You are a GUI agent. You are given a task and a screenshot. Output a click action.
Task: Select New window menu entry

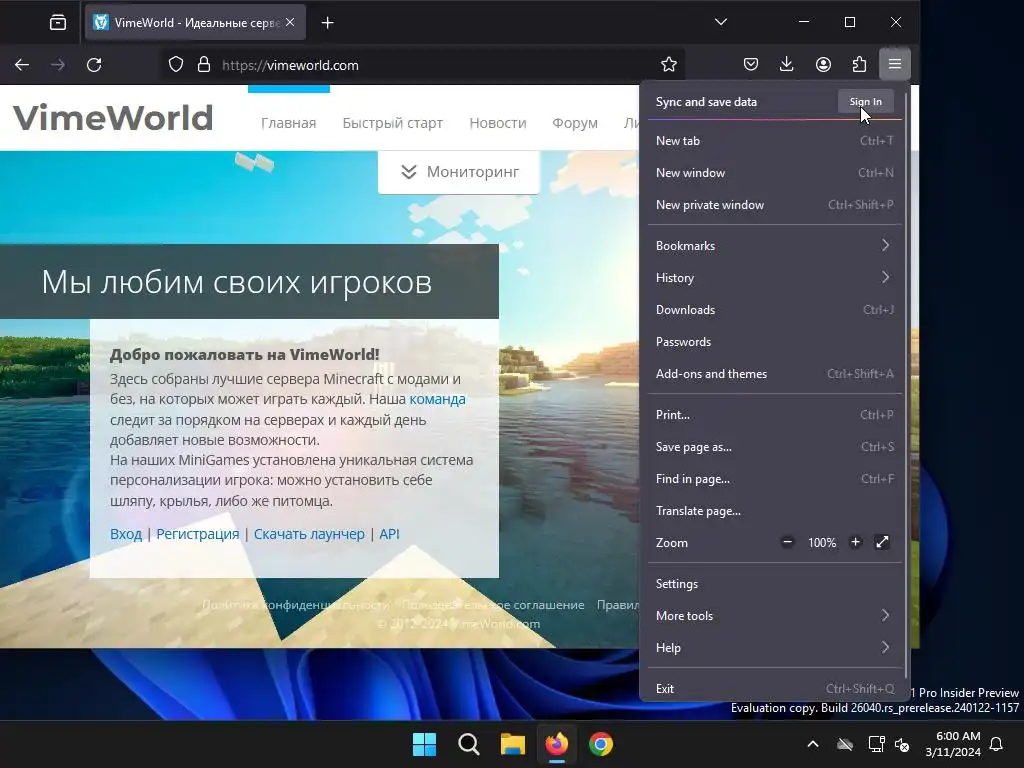click(775, 172)
